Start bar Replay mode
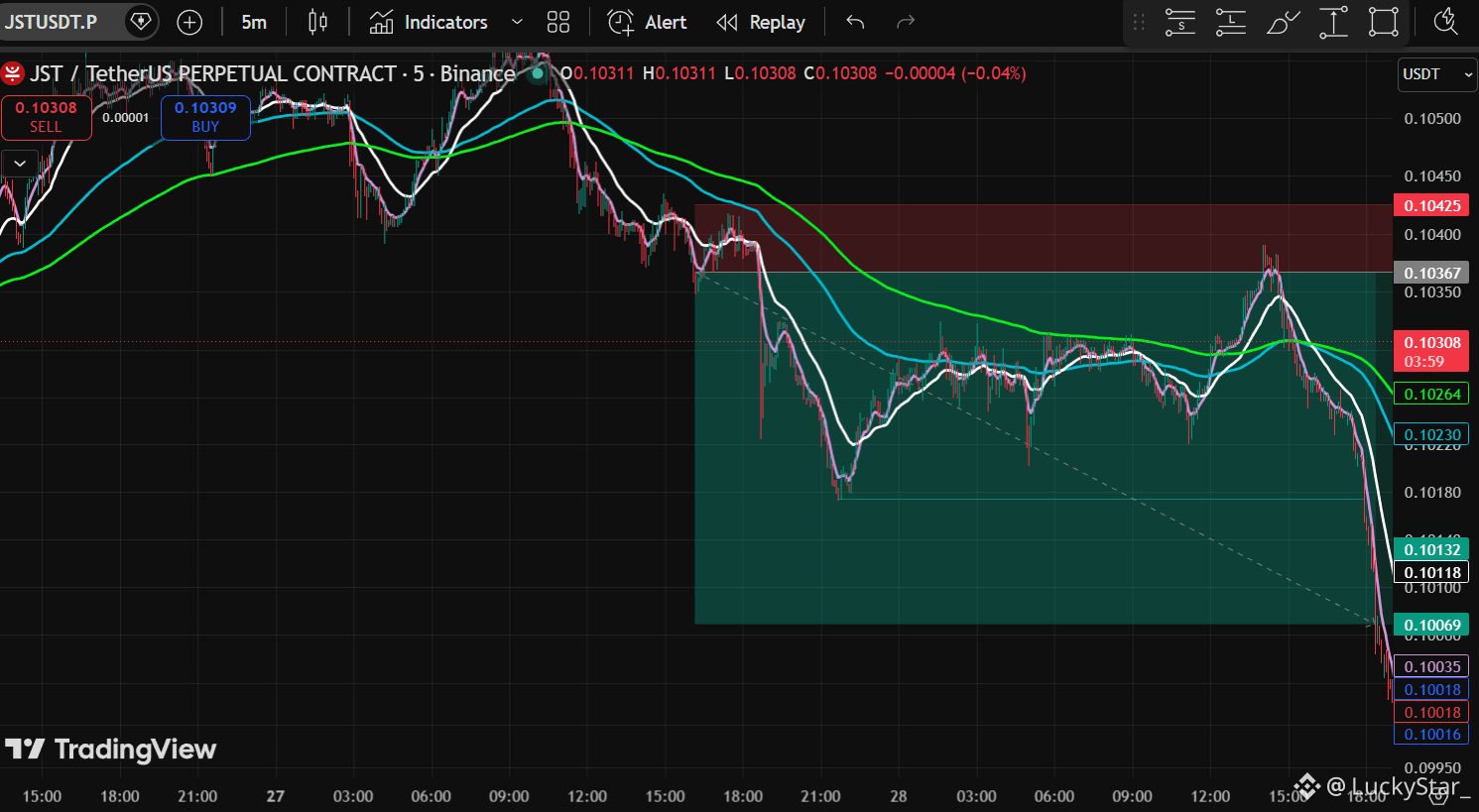 761,22
